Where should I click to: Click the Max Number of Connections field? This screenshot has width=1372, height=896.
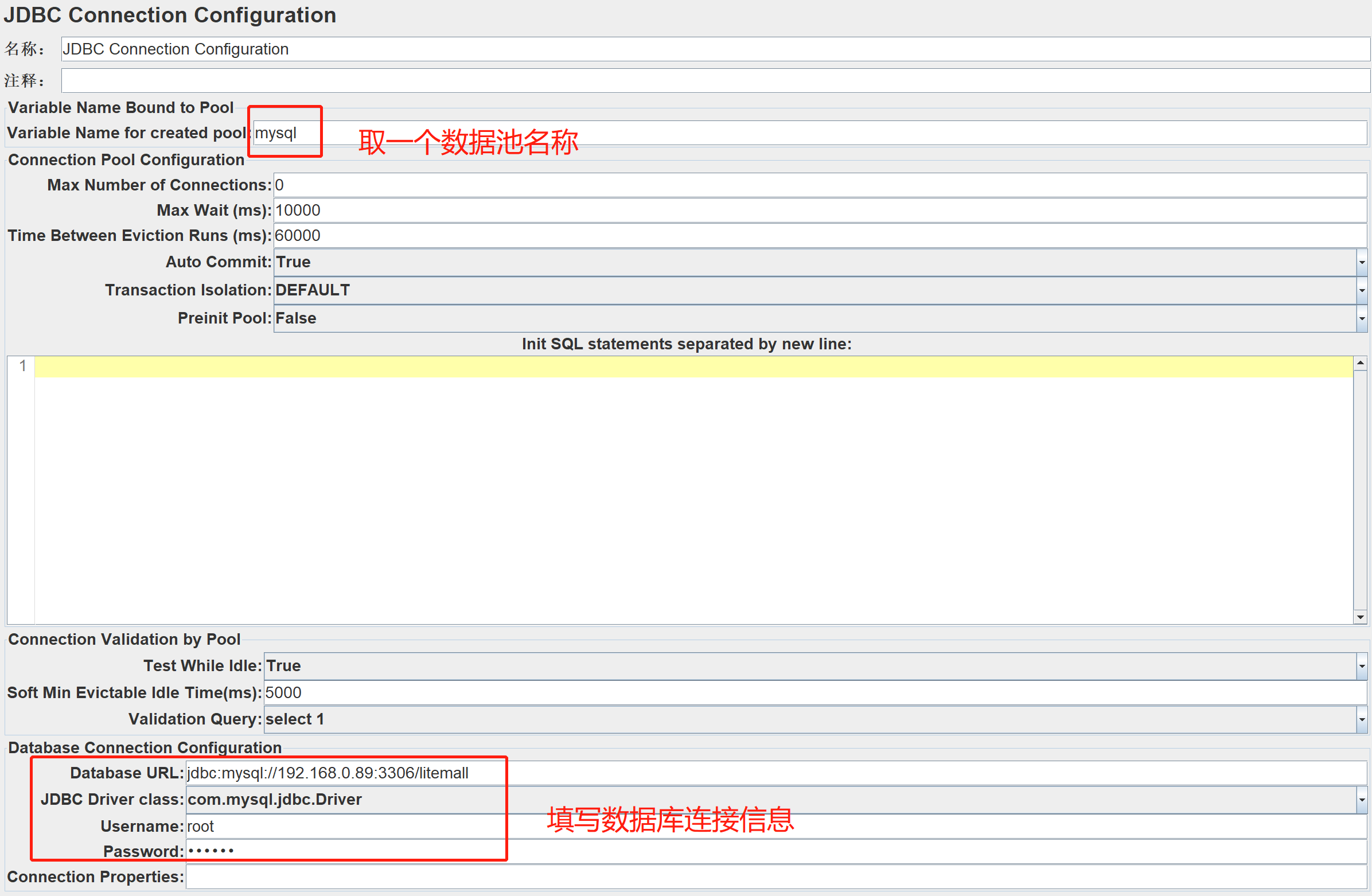(x=818, y=185)
